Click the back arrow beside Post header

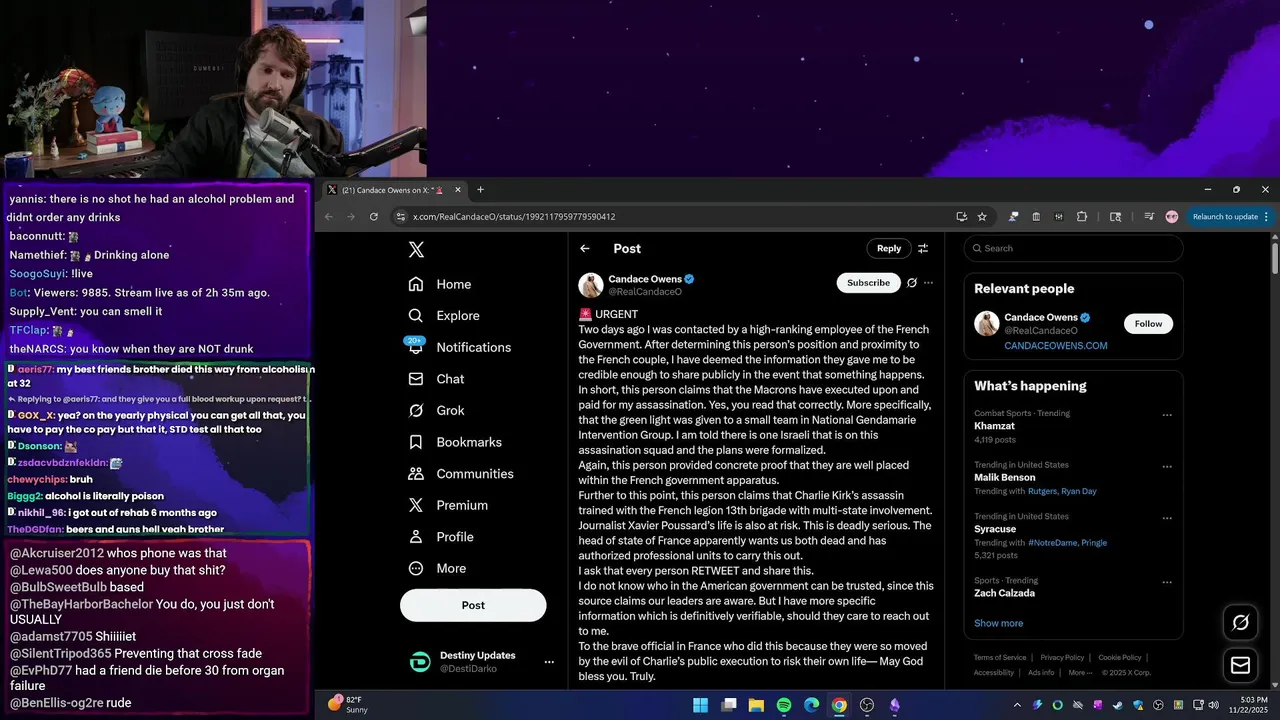[585, 249]
